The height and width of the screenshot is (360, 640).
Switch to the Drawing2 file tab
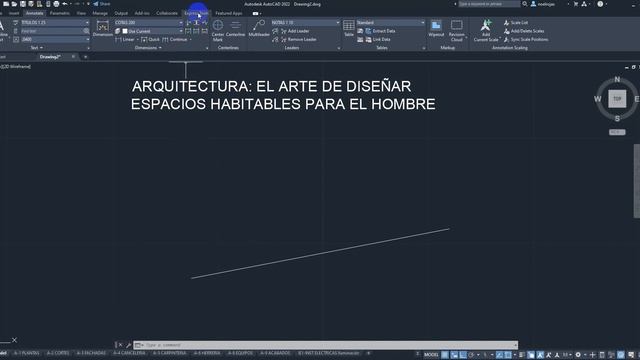(50, 57)
